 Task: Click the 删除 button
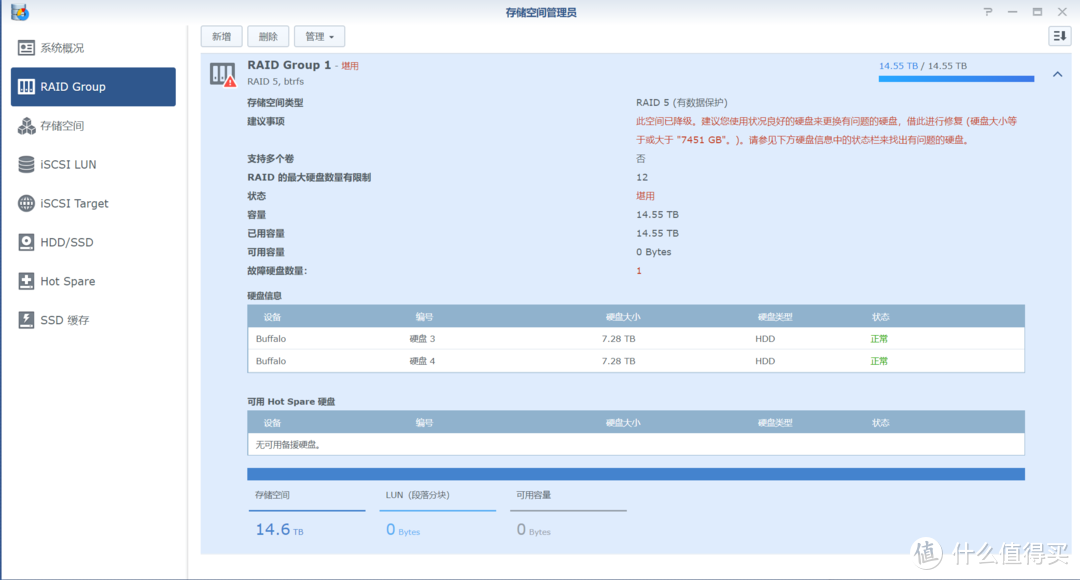click(x=268, y=37)
